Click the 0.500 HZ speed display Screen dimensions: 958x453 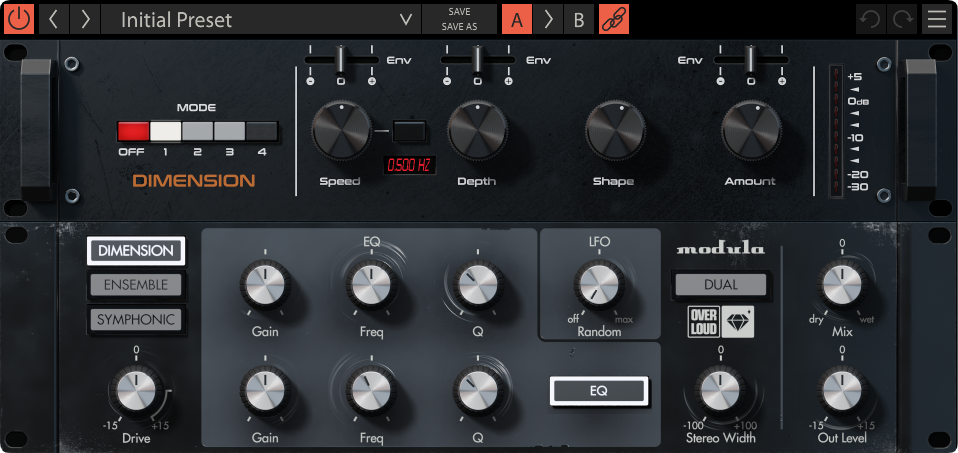409,165
